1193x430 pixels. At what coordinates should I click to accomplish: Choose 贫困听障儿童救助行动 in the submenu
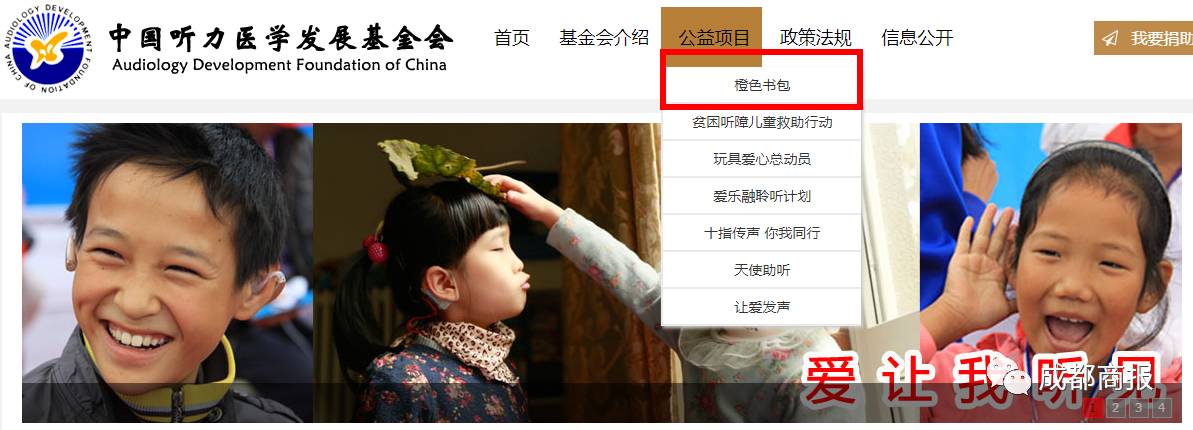click(762, 123)
